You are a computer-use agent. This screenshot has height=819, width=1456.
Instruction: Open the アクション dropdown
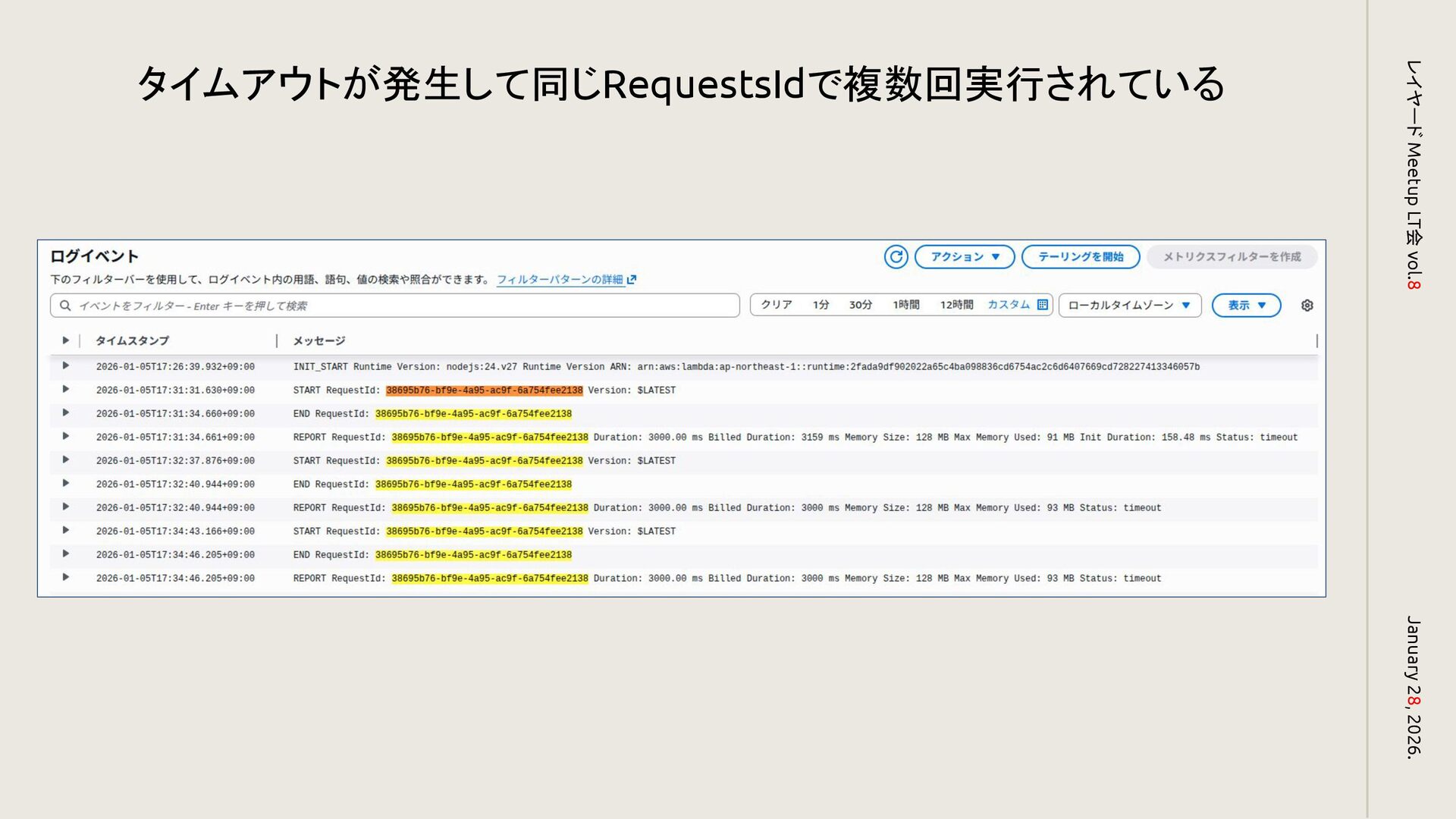coord(965,257)
